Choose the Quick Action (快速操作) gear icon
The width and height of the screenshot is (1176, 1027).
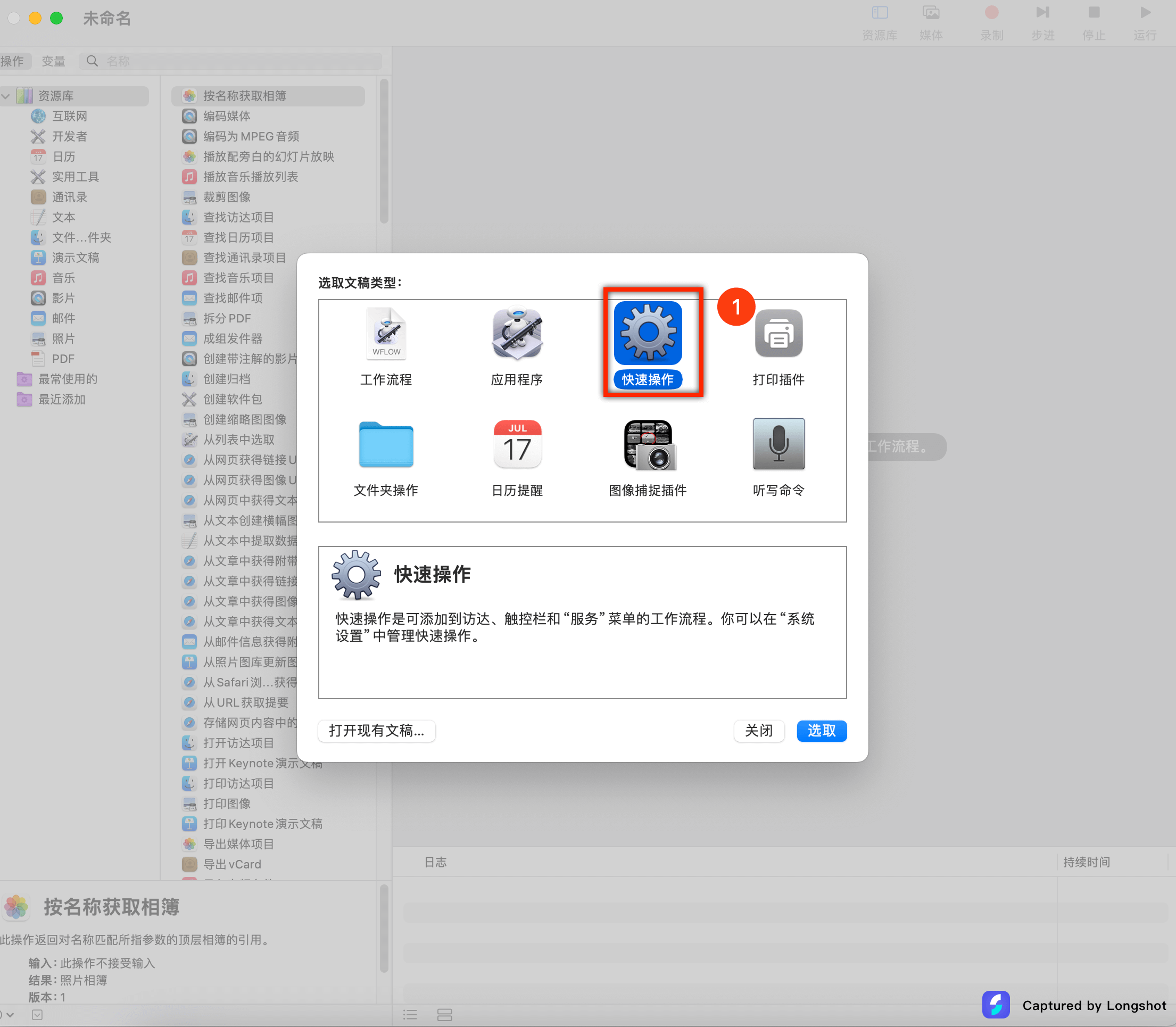648,334
